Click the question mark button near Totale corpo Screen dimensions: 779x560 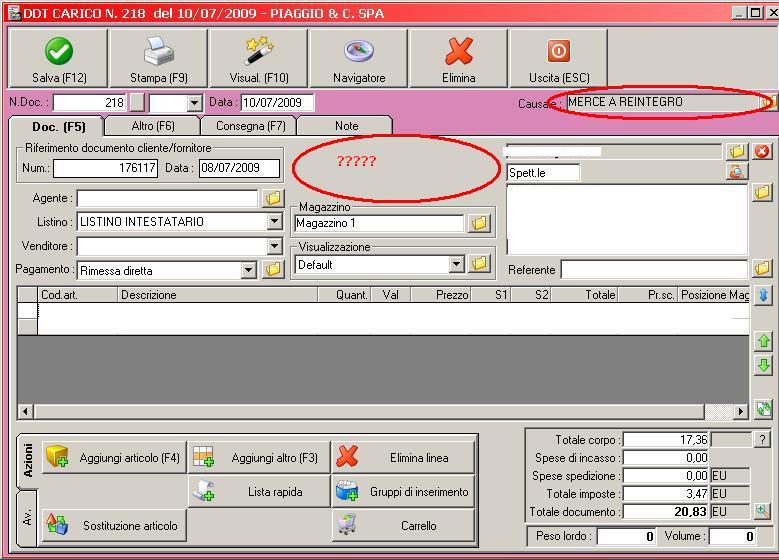click(x=762, y=439)
